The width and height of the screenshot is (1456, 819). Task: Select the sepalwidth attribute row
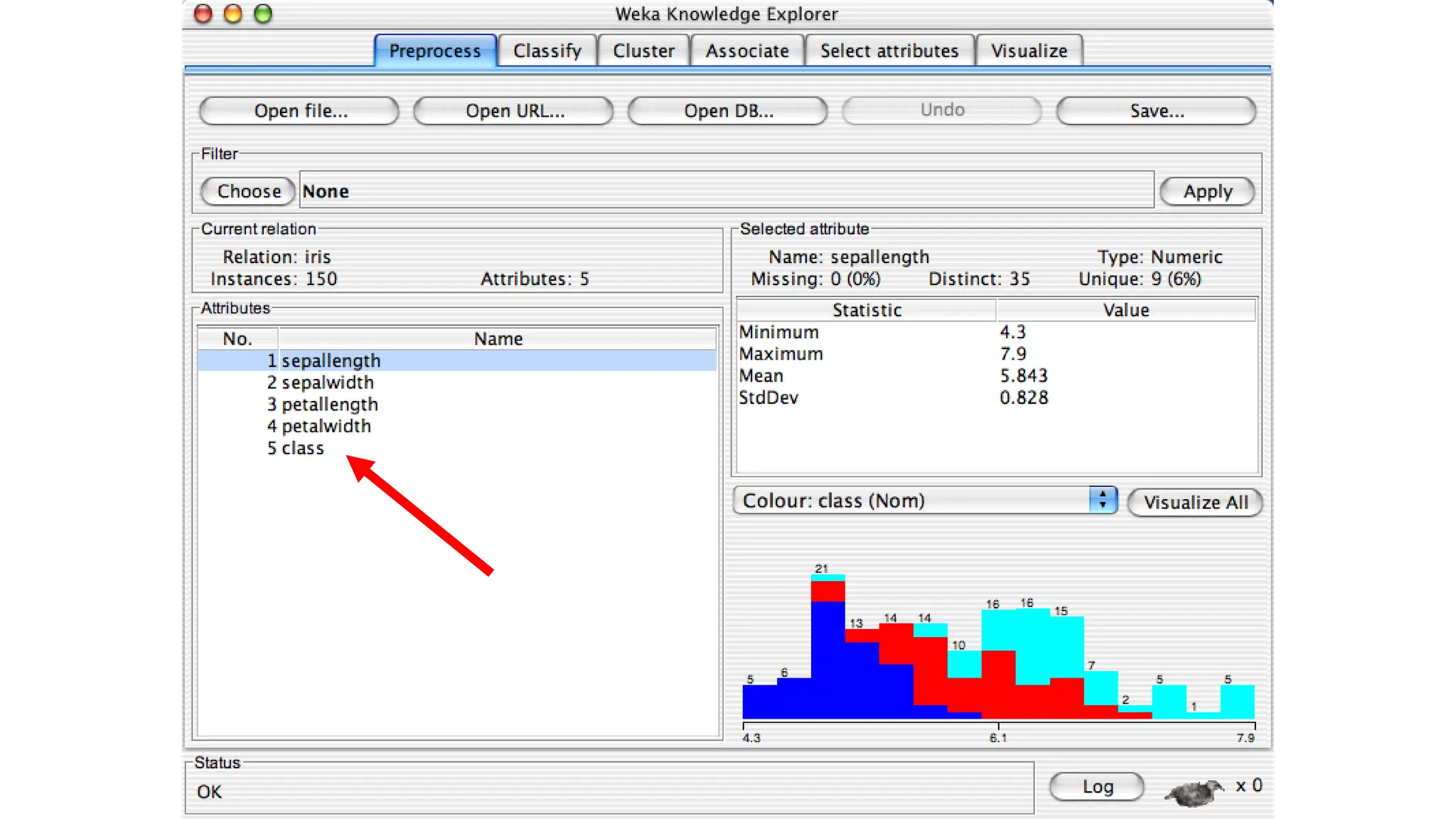pos(327,382)
